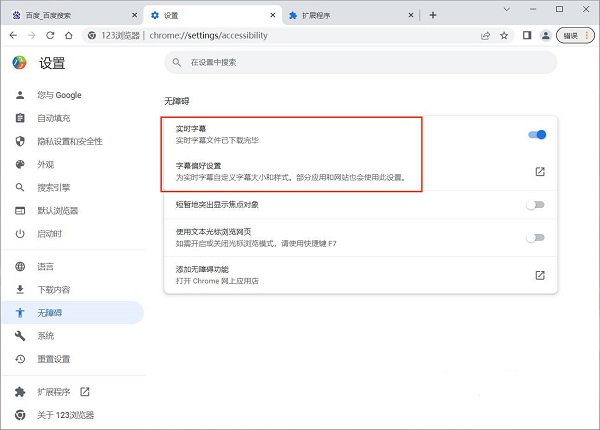The width and height of the screenshot is (600, 430).
Task: Open a new tab with the plus button
Action: point(433,15)
